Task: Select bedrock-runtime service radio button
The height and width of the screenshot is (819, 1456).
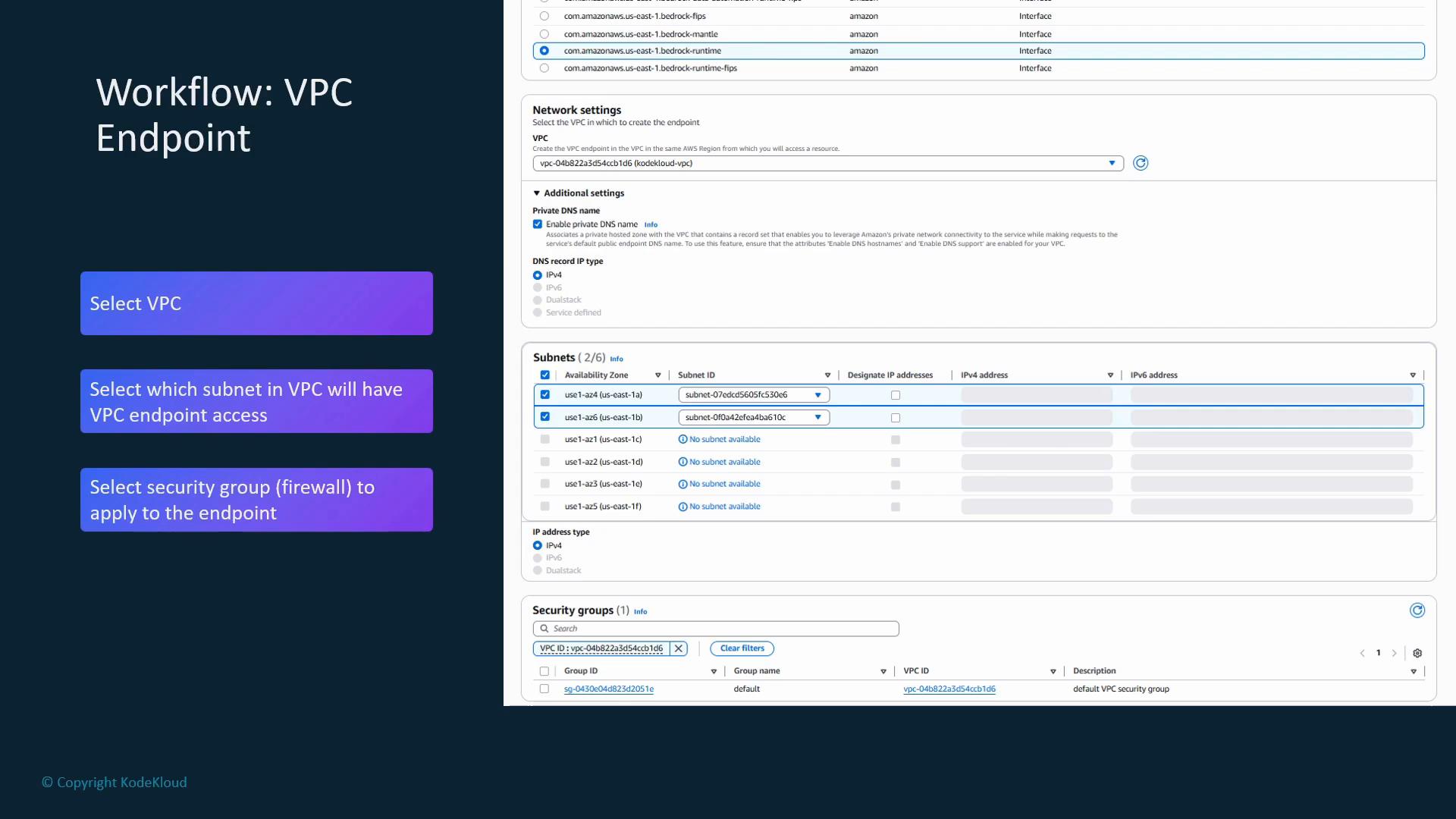Action: (x=544, y=51)
